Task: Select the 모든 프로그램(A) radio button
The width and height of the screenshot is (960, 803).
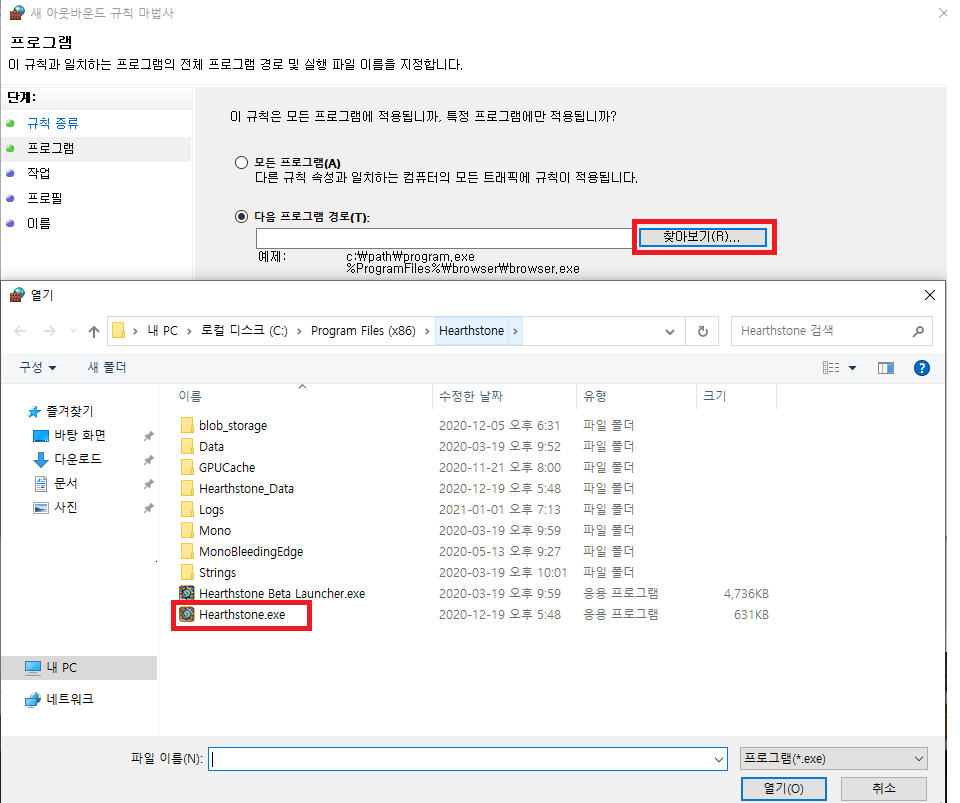Action: pyautogui.click(x=241, y=162)
